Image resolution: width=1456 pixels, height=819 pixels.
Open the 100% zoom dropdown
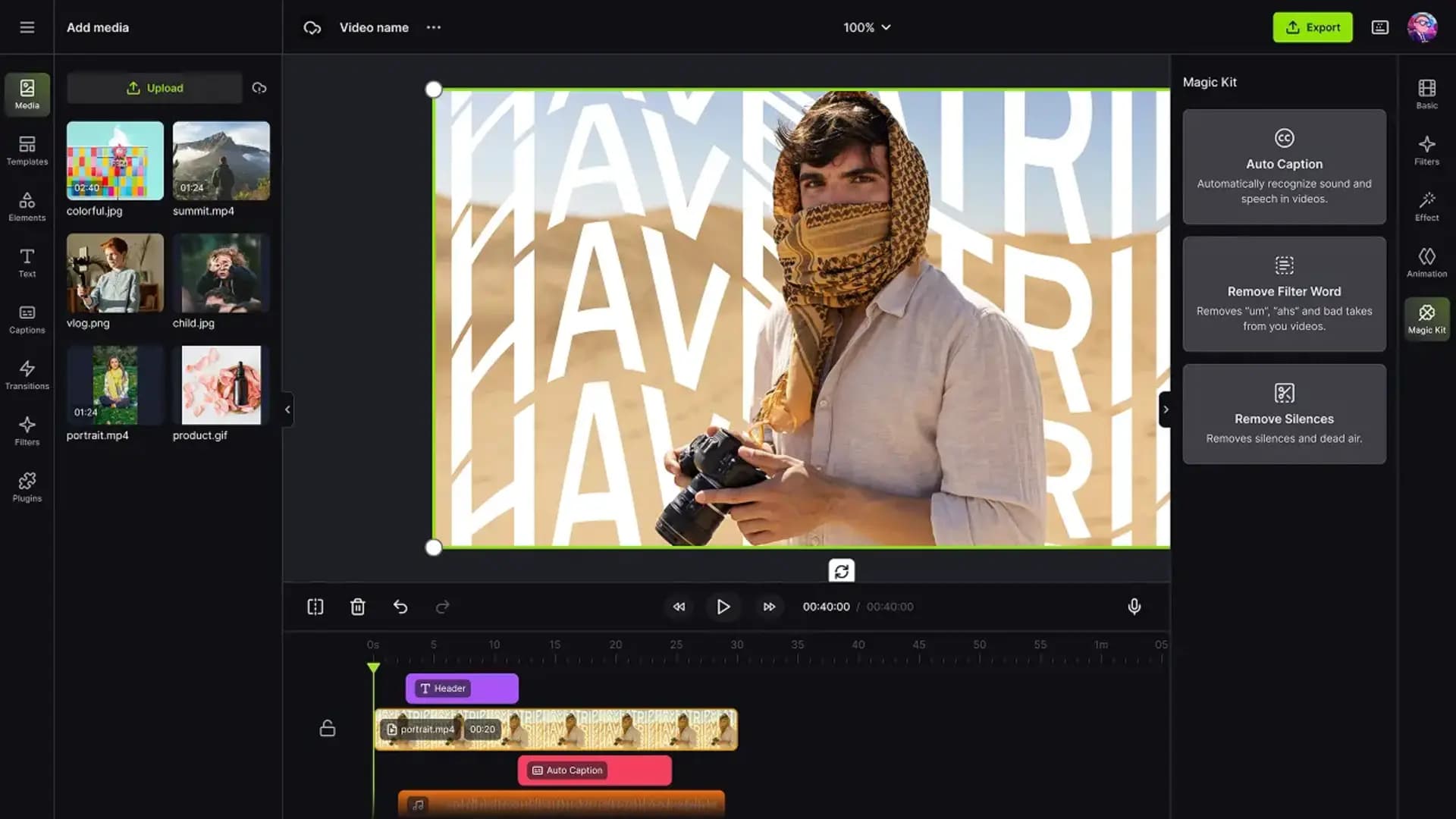867,27
